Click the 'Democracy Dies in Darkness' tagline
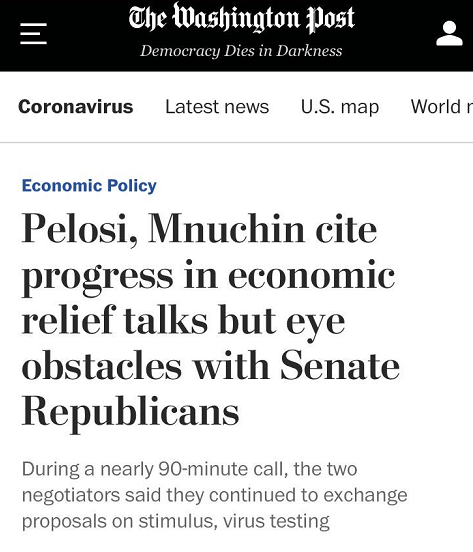This screenshot has height=552, width=473. click(x=241, y=51)
